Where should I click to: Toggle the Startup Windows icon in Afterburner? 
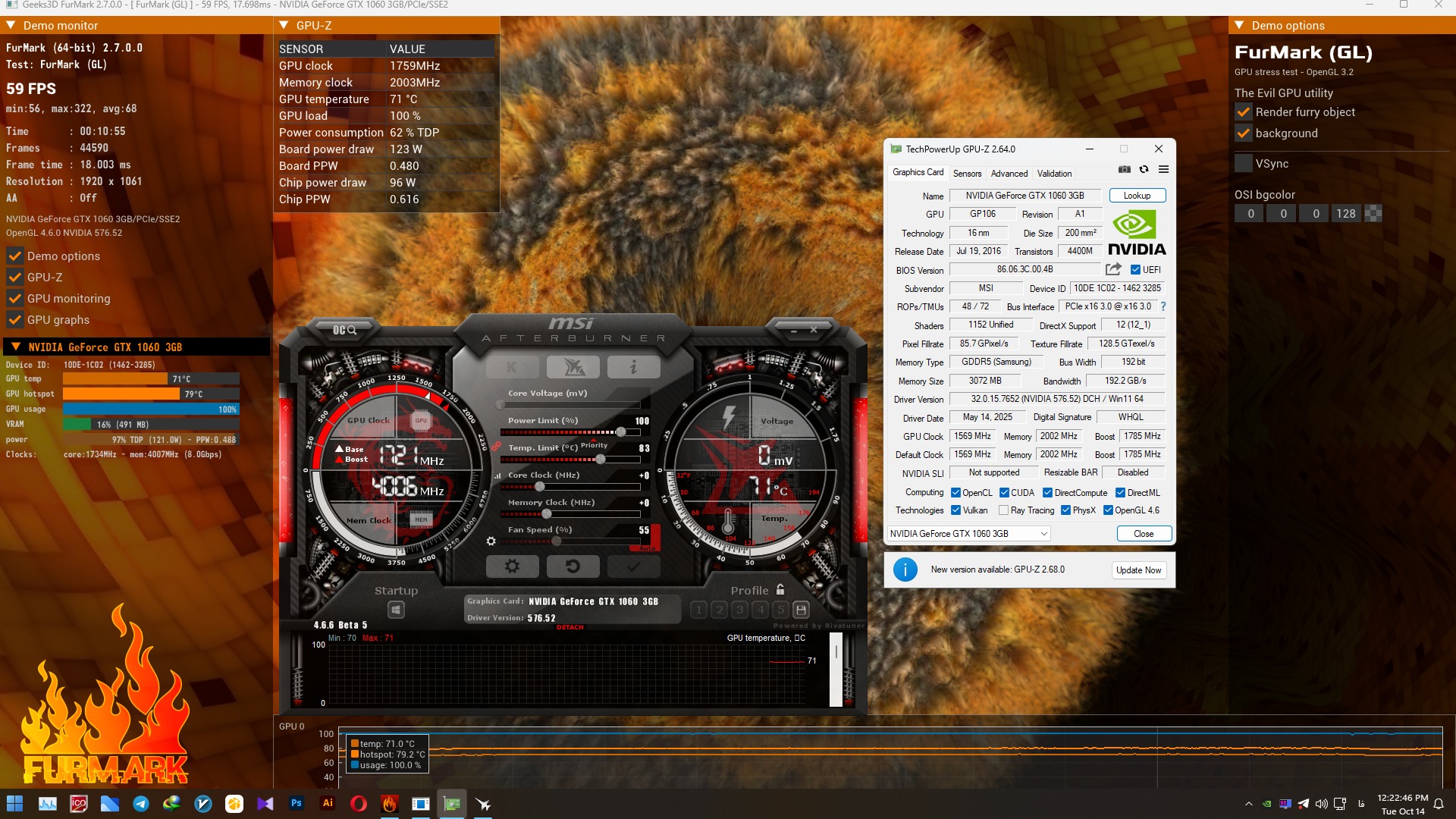click(395, 610)
